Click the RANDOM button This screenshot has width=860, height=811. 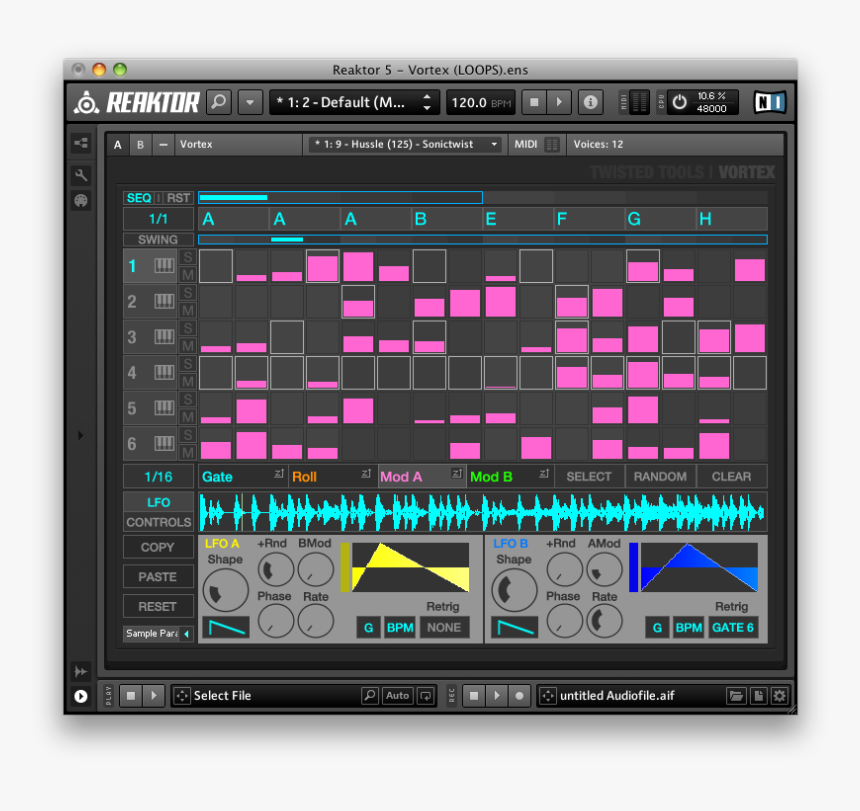point(660,477)
